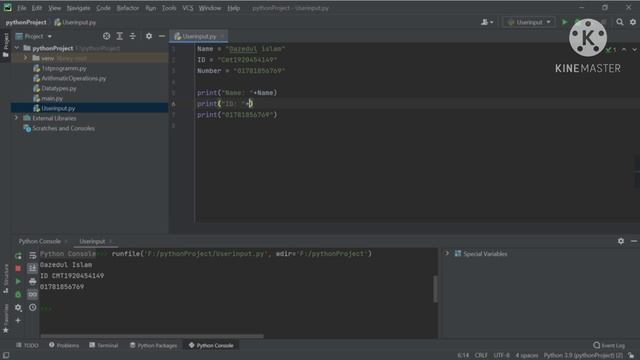This screenshot has height=360, width=640.
Task: Open the Window menu
Action: [x=210, y=8]
